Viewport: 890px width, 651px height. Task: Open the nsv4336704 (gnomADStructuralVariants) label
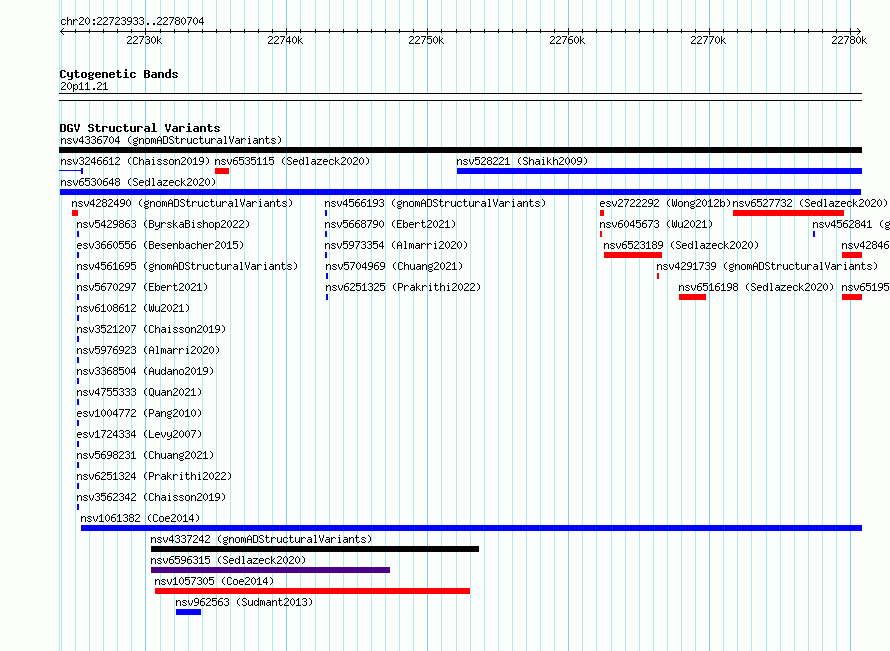[171, 140]
